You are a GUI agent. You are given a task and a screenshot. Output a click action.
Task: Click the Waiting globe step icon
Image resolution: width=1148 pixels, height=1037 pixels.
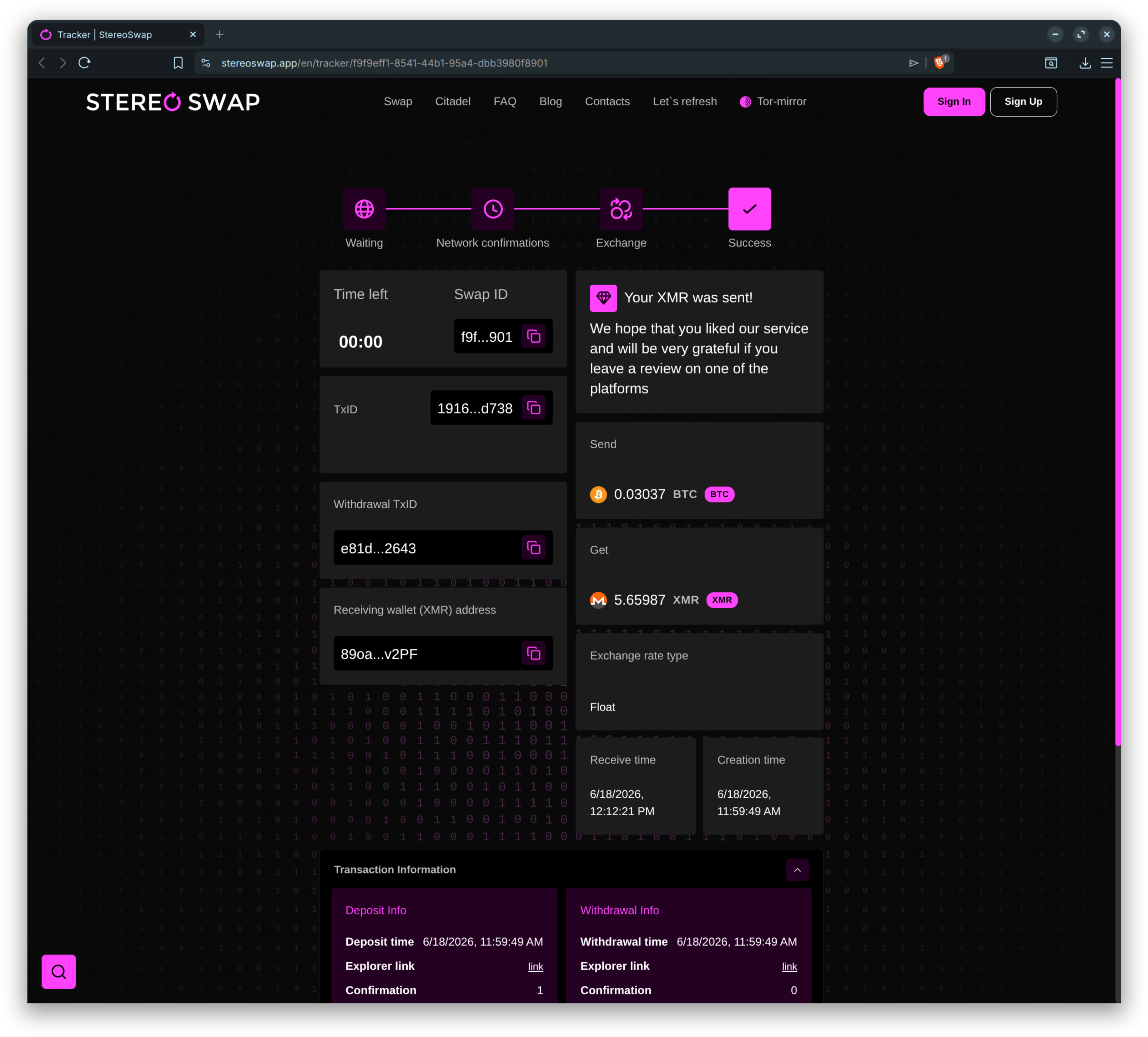[x=364, y=209]
